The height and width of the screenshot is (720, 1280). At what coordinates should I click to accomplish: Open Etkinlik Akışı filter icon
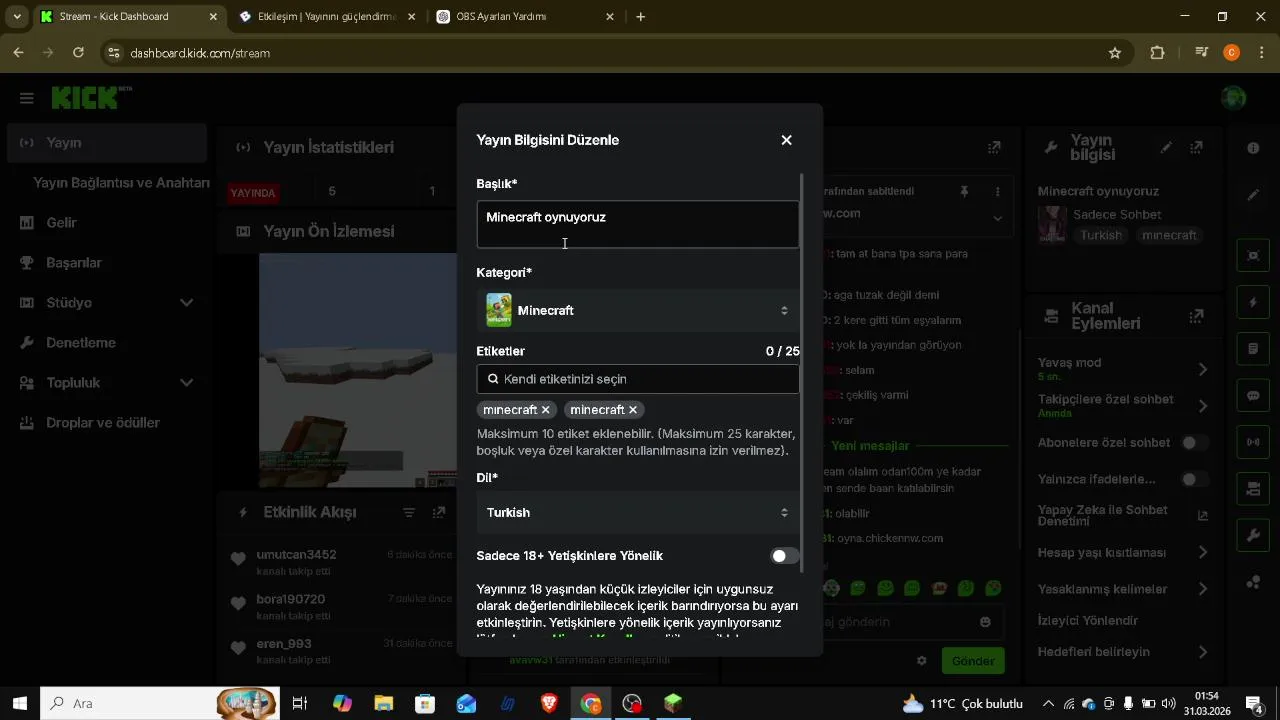pyautogui.click(x=409, y=512)
